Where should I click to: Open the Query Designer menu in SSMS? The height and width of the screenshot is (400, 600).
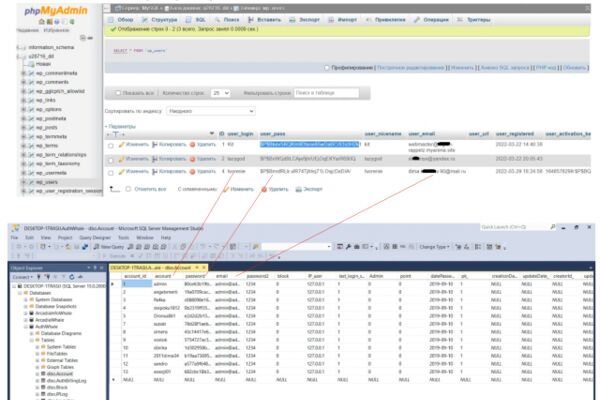tap(95, 238)
